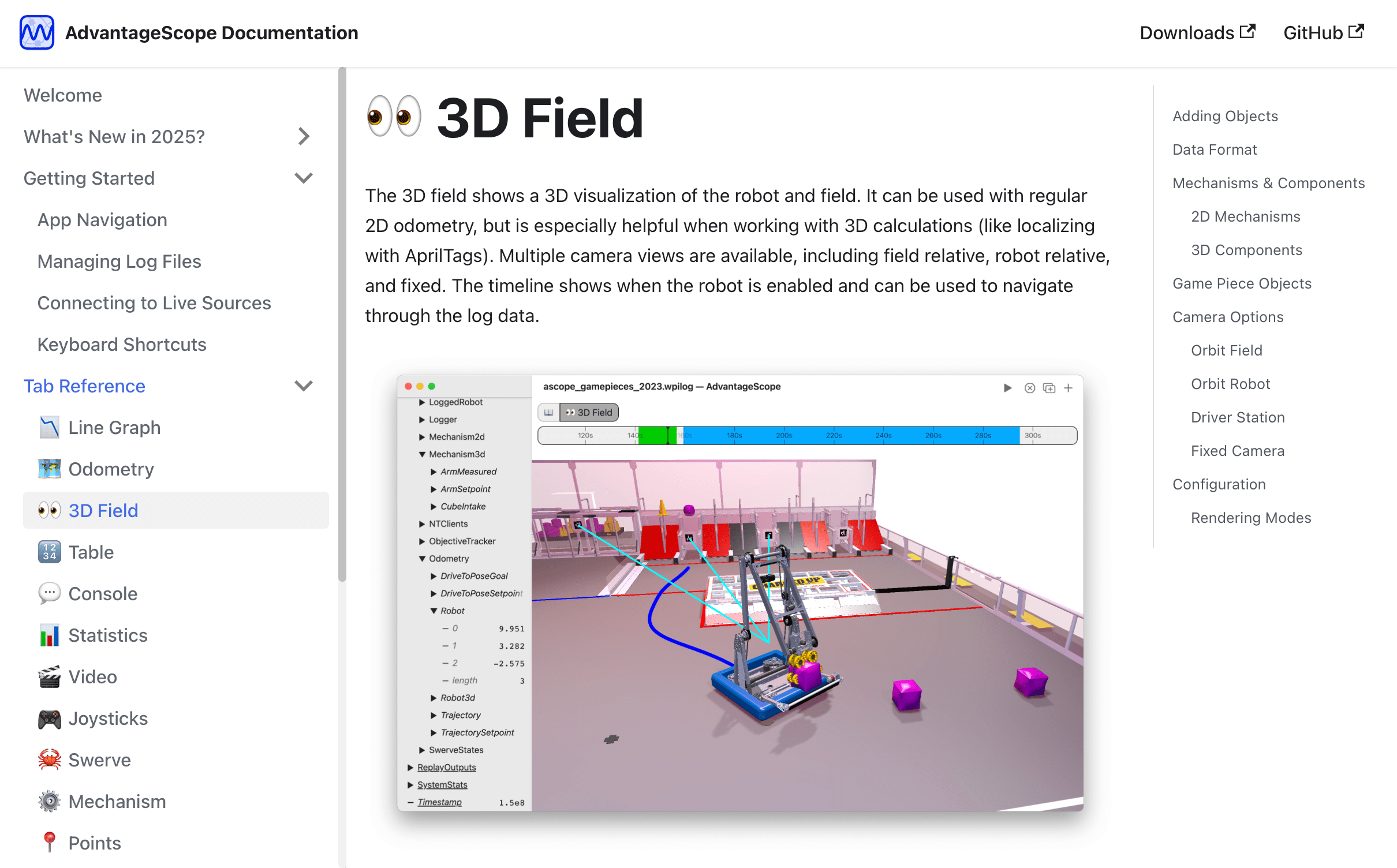Click the Table numbers icon
1397x868 pixels.
coord(49,552)
